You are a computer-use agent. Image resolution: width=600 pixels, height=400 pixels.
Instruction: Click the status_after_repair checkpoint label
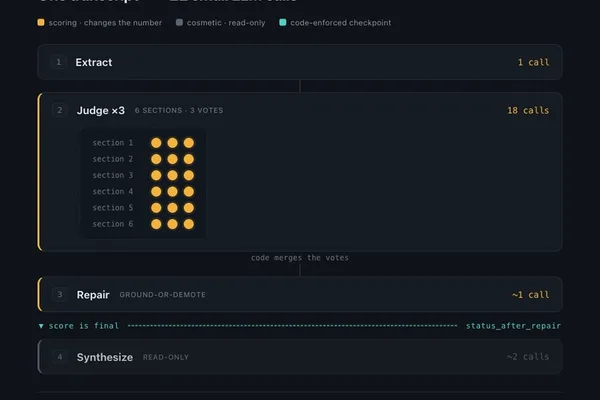pyautogui.click(x=513, y=326)
